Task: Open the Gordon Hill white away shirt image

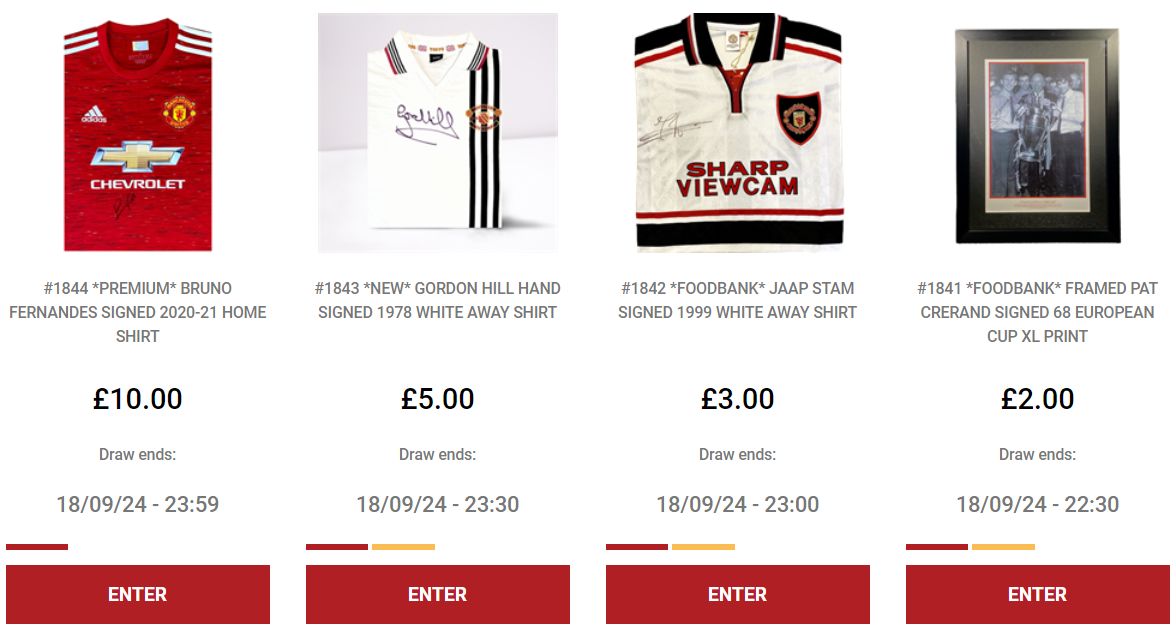Action: pyautogui.click(x=438, y=133)
